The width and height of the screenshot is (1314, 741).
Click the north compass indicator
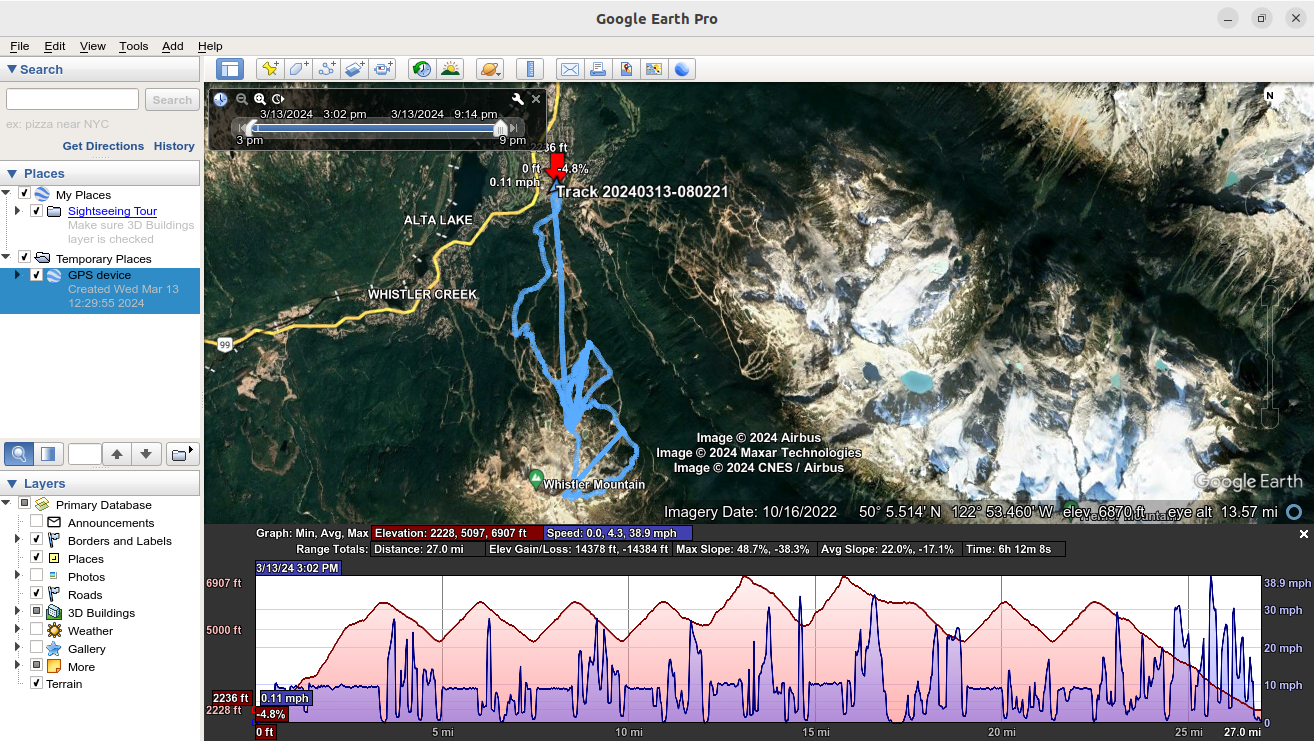coord(1270,96)
